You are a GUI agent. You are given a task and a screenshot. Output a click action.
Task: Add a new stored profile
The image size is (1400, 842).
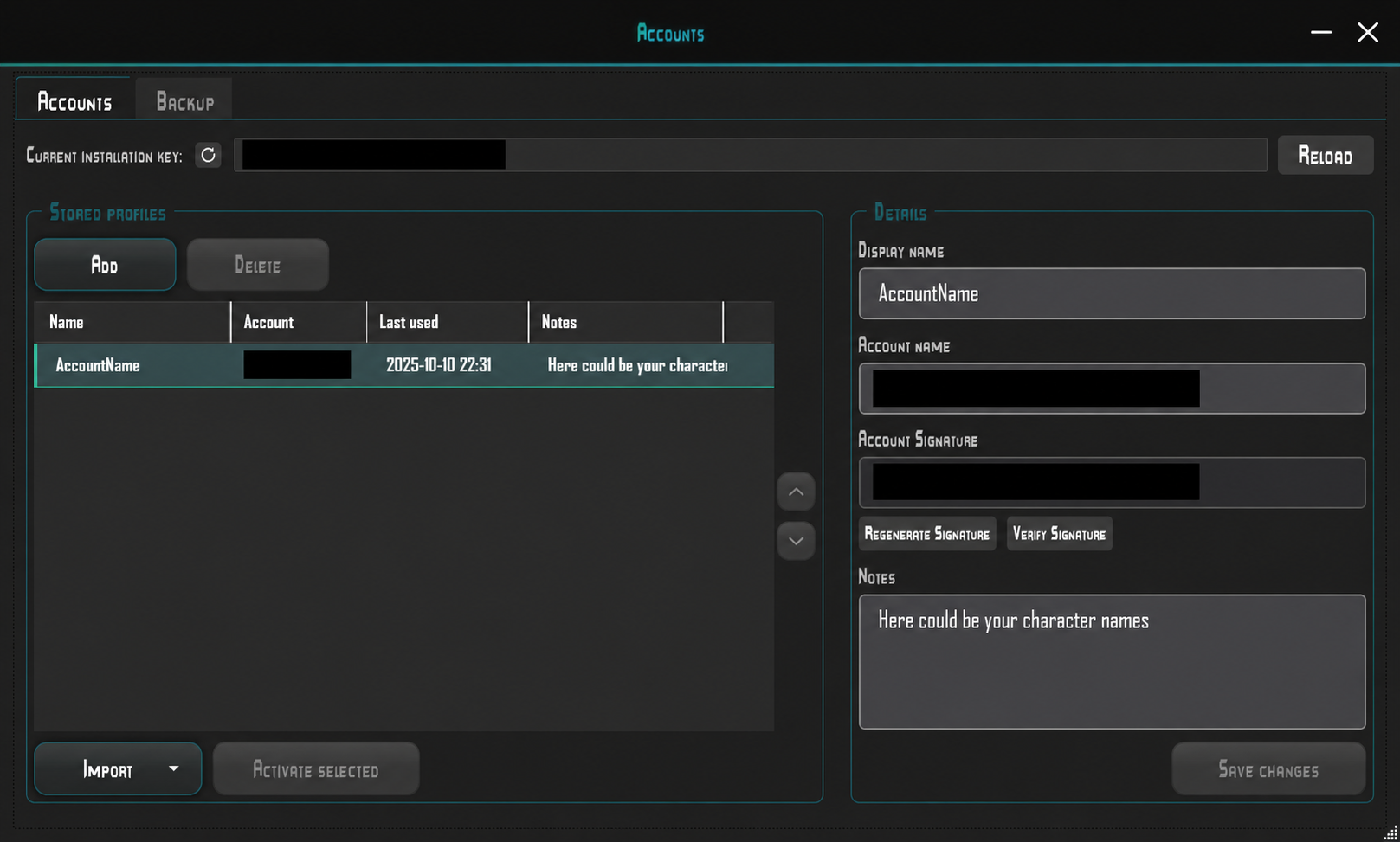pos(105,265)
